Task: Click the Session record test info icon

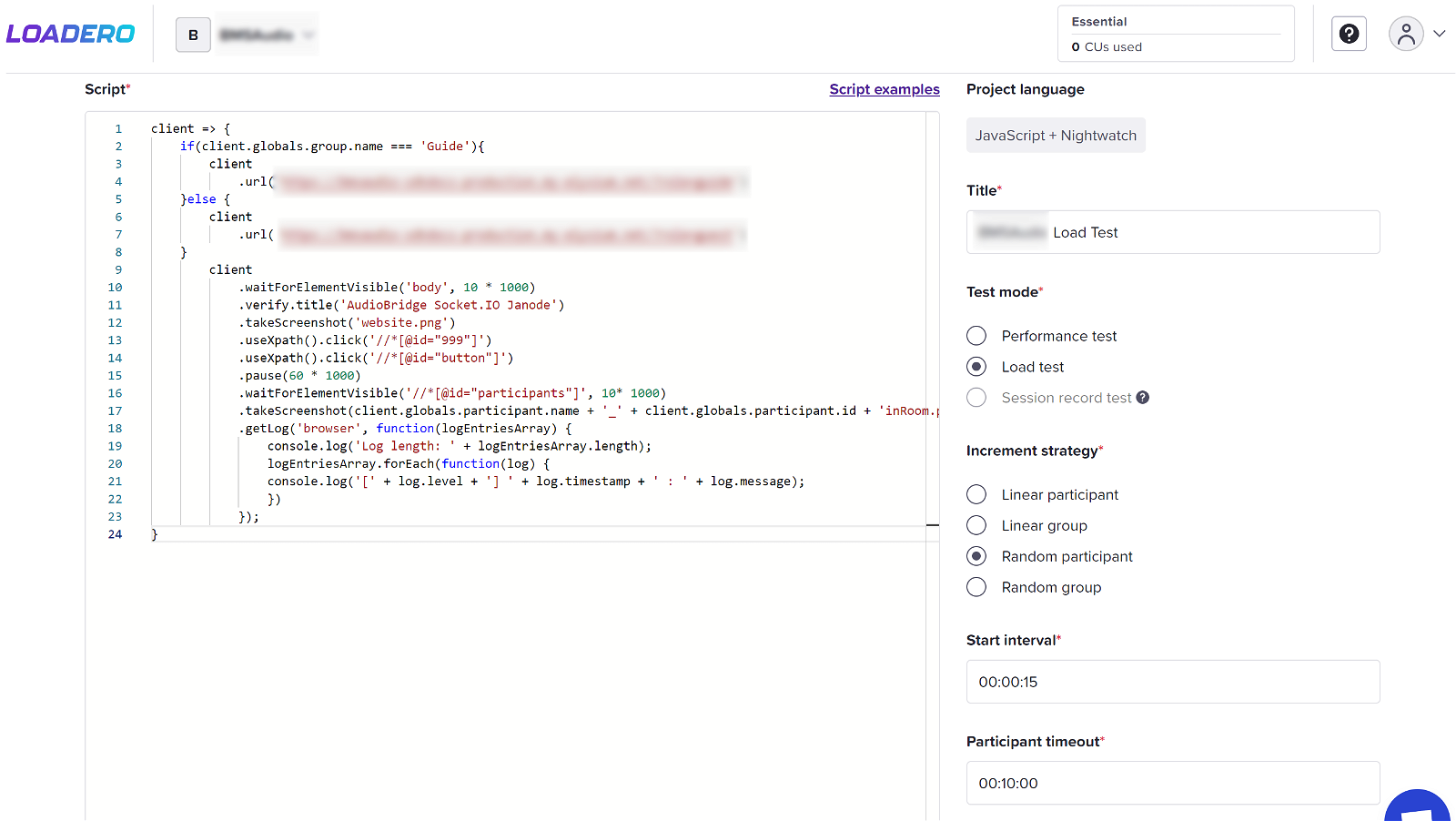Action: 1143,398
